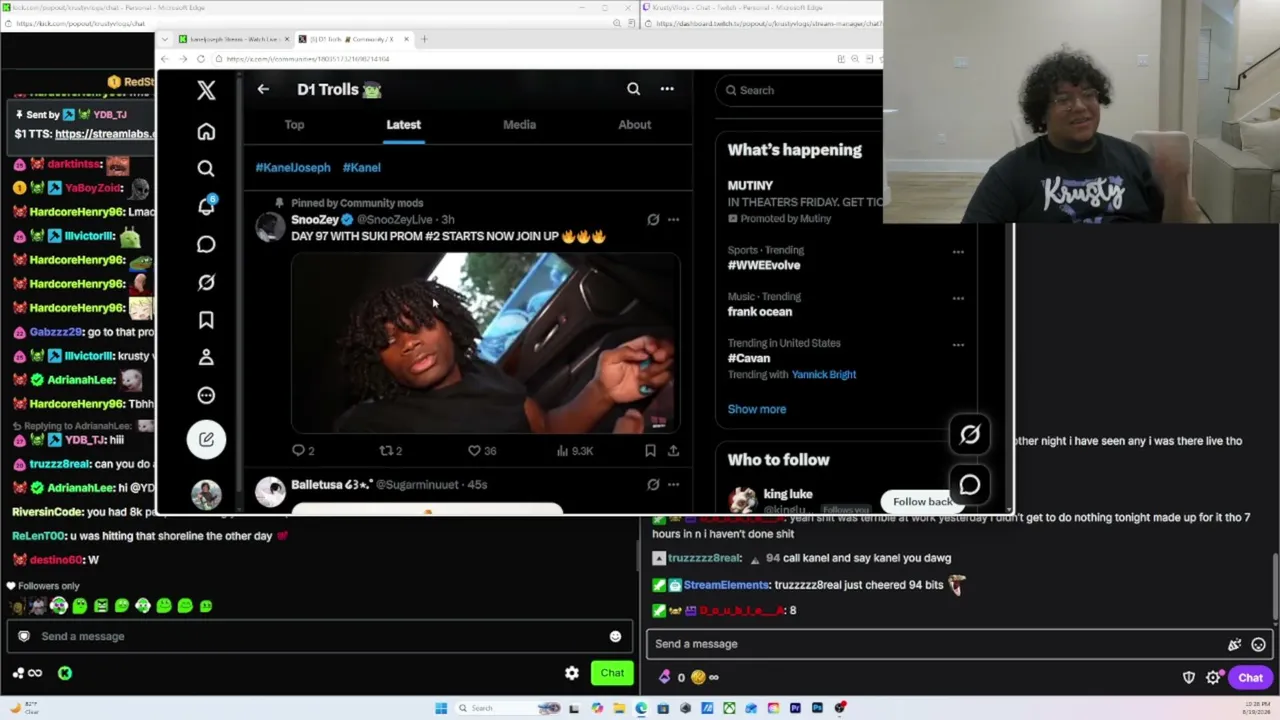Reload the X page in Edge

[x=200, y=59]
